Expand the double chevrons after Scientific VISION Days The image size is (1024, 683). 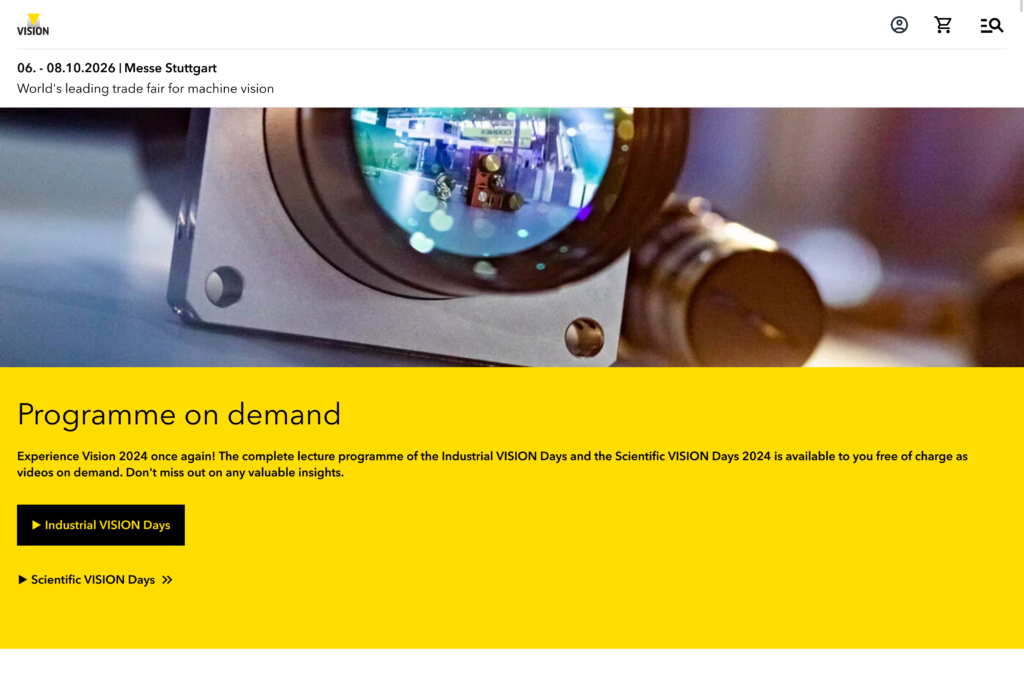click(167, 579)
